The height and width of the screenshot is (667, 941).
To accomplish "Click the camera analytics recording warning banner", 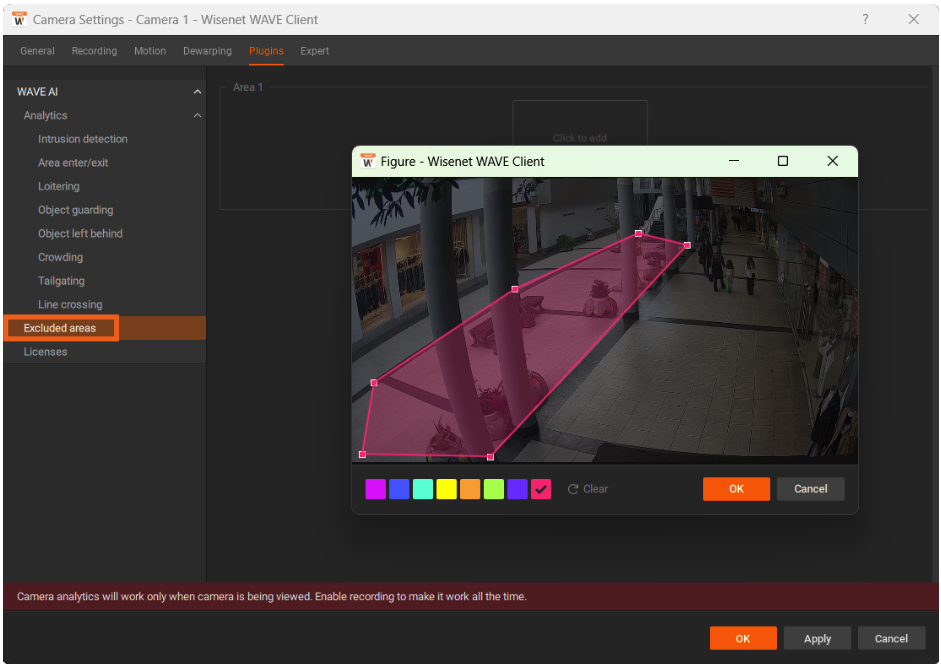I will click(471, 597).
